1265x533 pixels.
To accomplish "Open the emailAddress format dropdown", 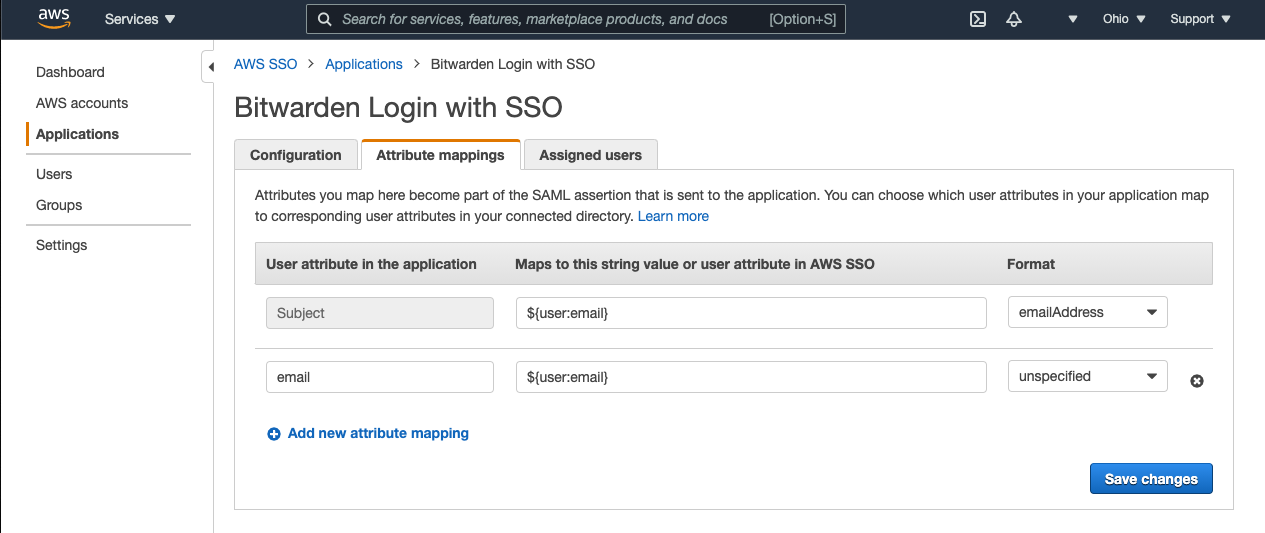I will (1087, 312).
